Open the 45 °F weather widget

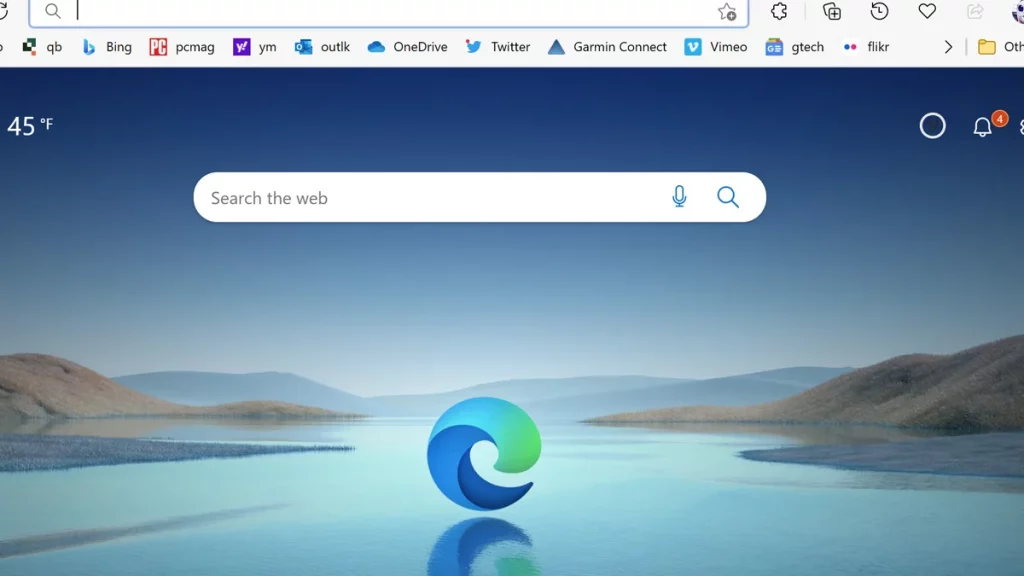click(x=30, y=126)
